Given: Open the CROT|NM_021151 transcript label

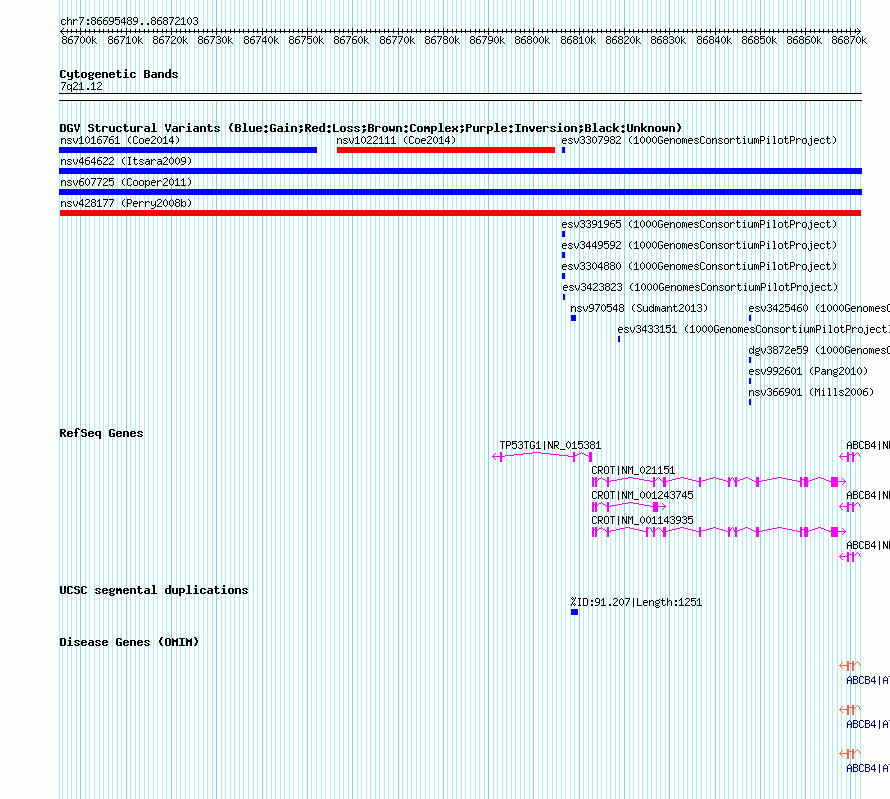Looking at the screenshot, I should pyautogui.click(x=633, y=470).
